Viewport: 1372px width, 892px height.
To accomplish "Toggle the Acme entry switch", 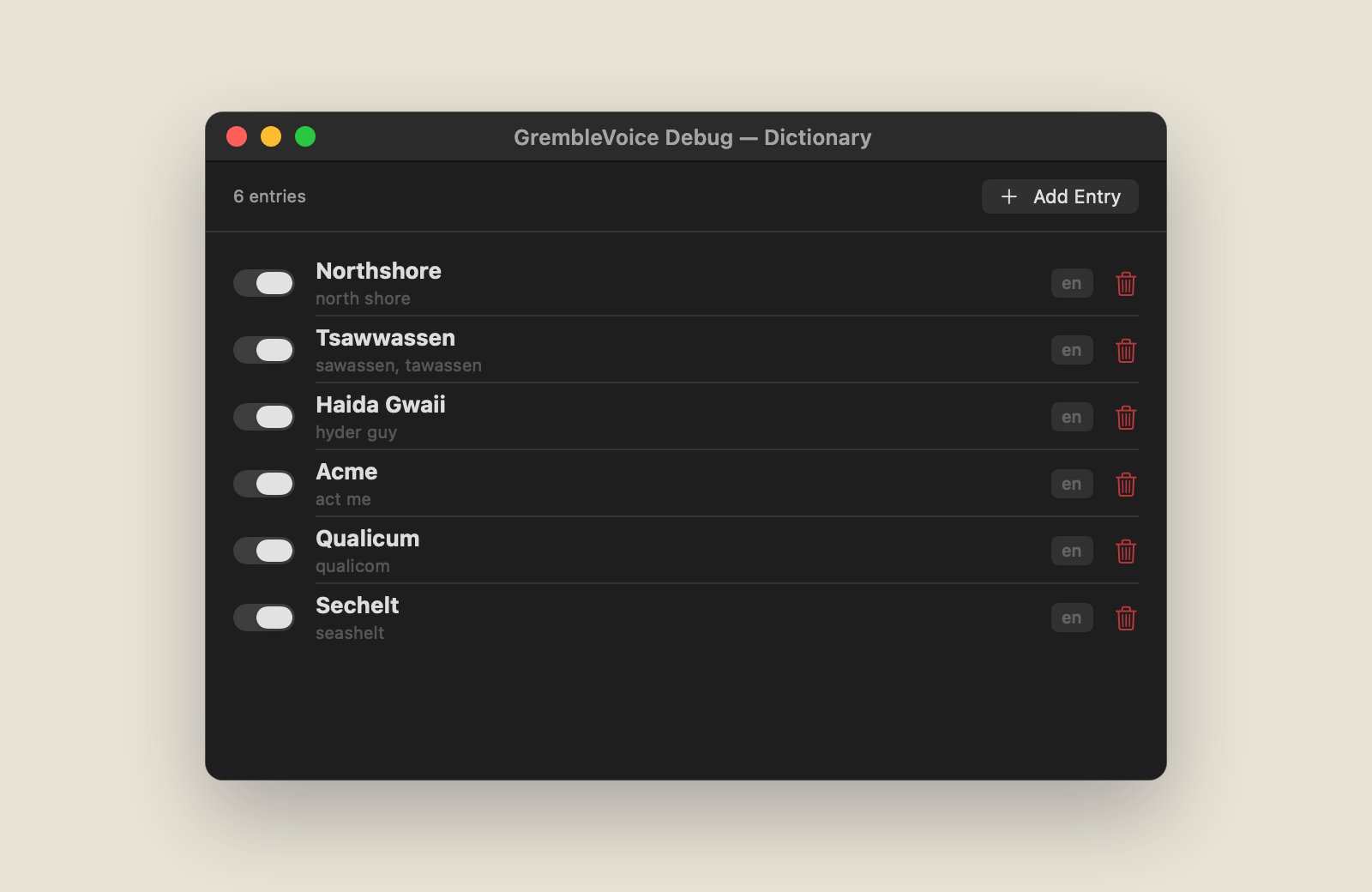I will 264,484.
